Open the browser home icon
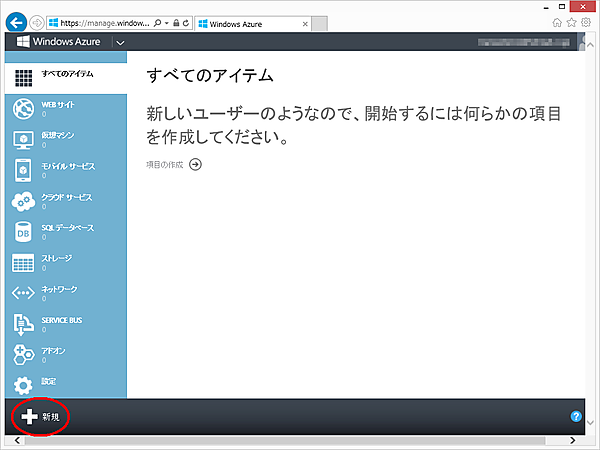This screenshot has width=600, height=450. click(557, 21)
